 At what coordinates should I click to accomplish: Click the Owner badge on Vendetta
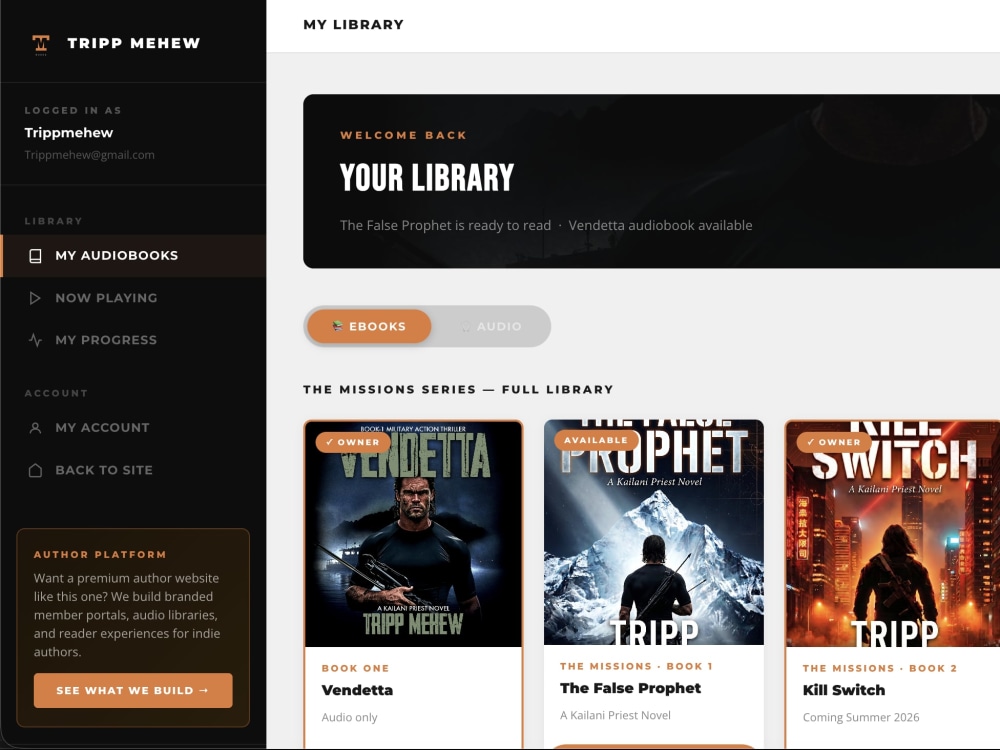click(x=353, y=442)
